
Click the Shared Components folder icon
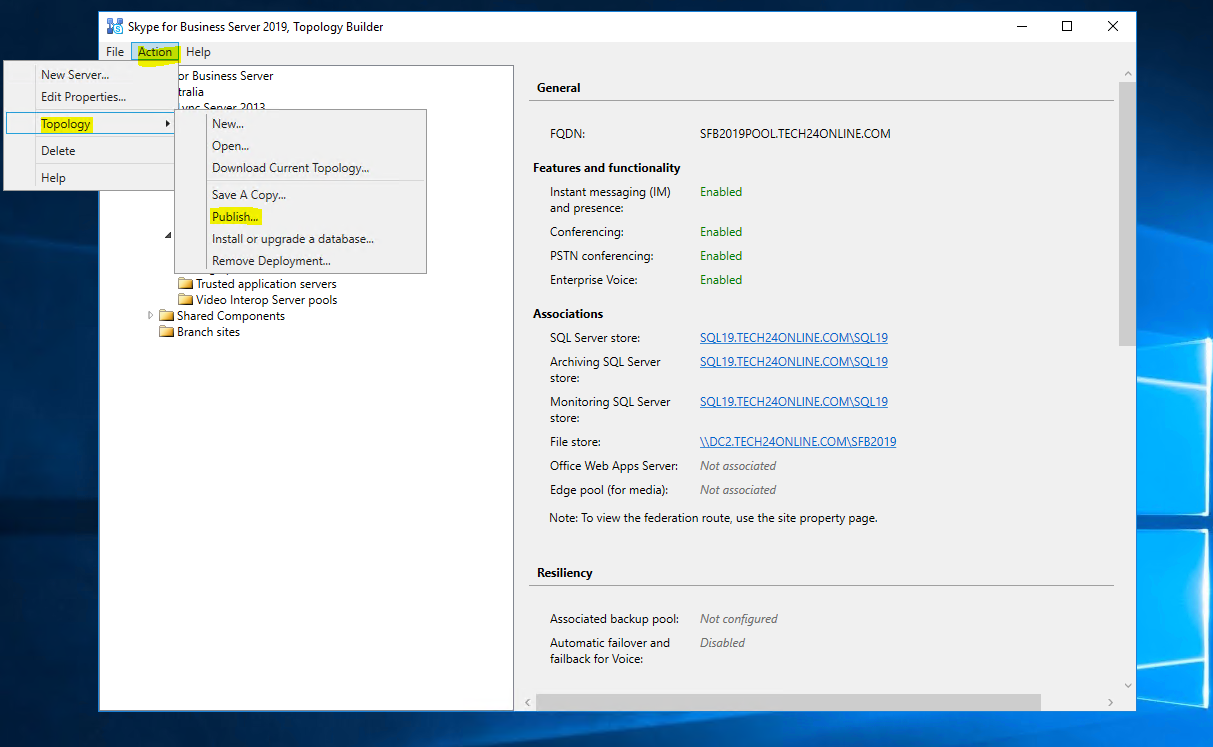pos(167,315)
